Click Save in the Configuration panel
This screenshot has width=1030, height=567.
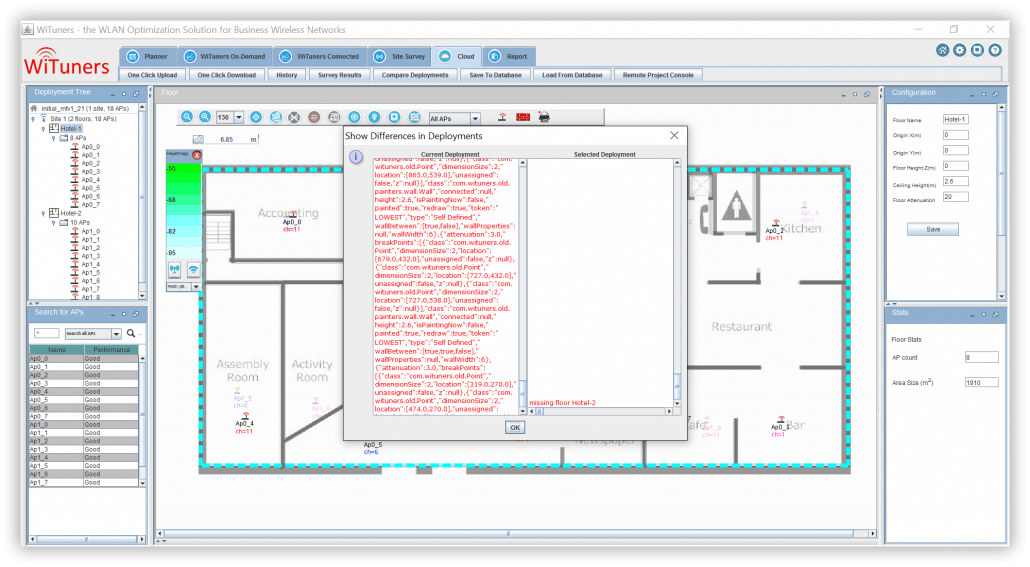click(x=933, y=229)
